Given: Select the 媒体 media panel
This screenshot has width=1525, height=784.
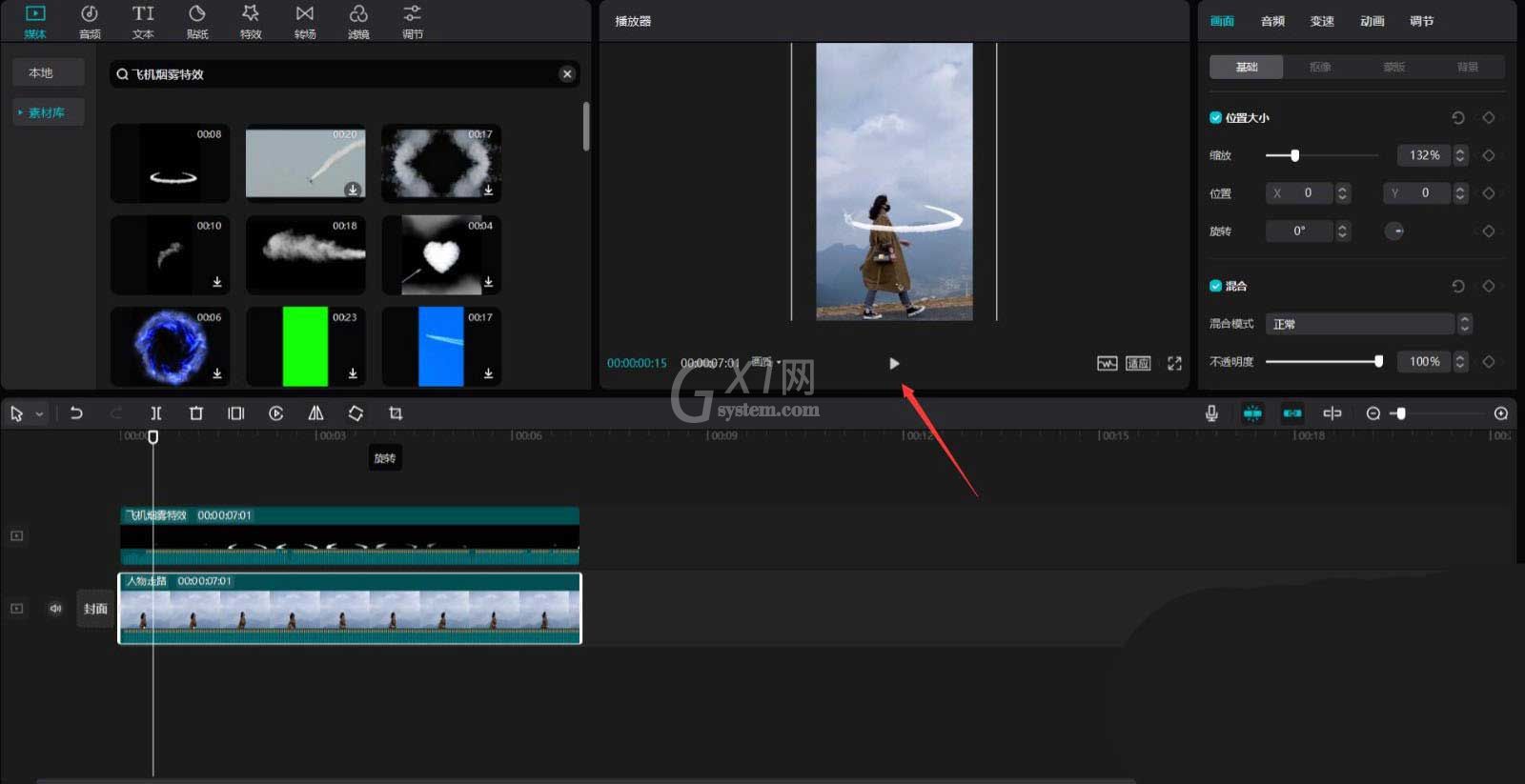Looking at the screenshot, I should pyautogui.click(x=35, y=21).
